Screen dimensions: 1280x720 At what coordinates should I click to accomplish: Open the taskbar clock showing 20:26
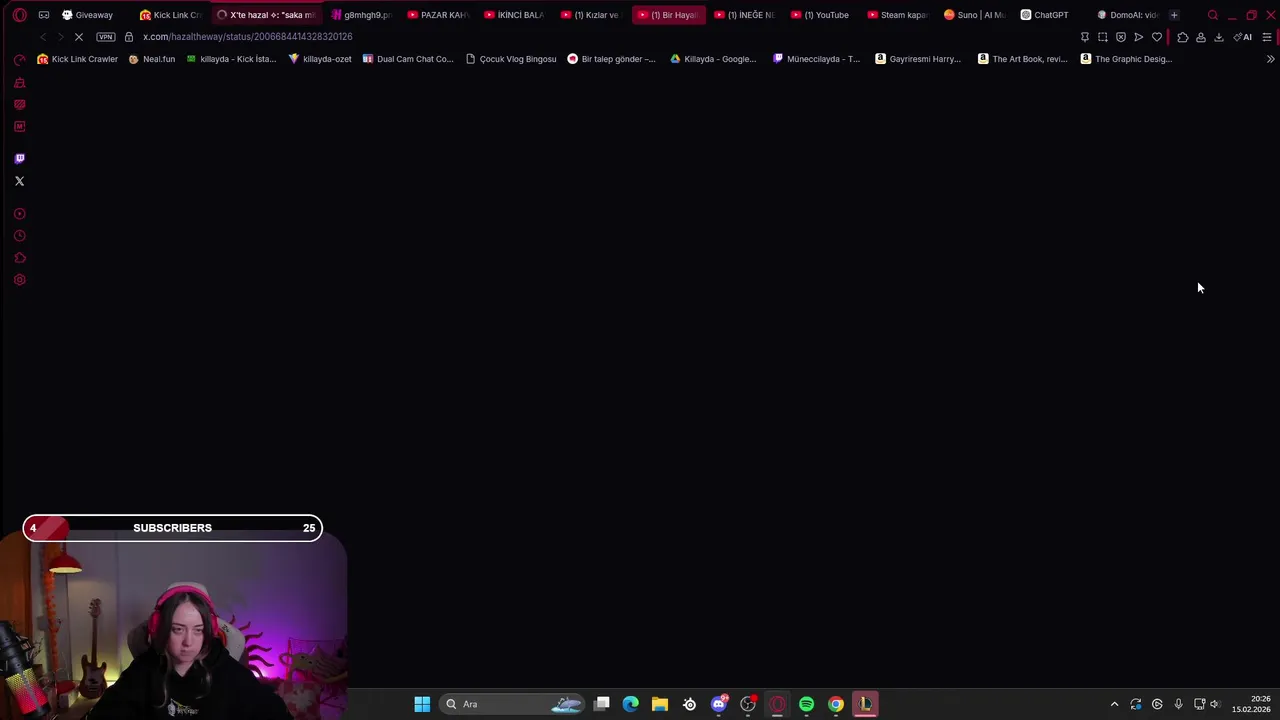[x=1251, y=704]
